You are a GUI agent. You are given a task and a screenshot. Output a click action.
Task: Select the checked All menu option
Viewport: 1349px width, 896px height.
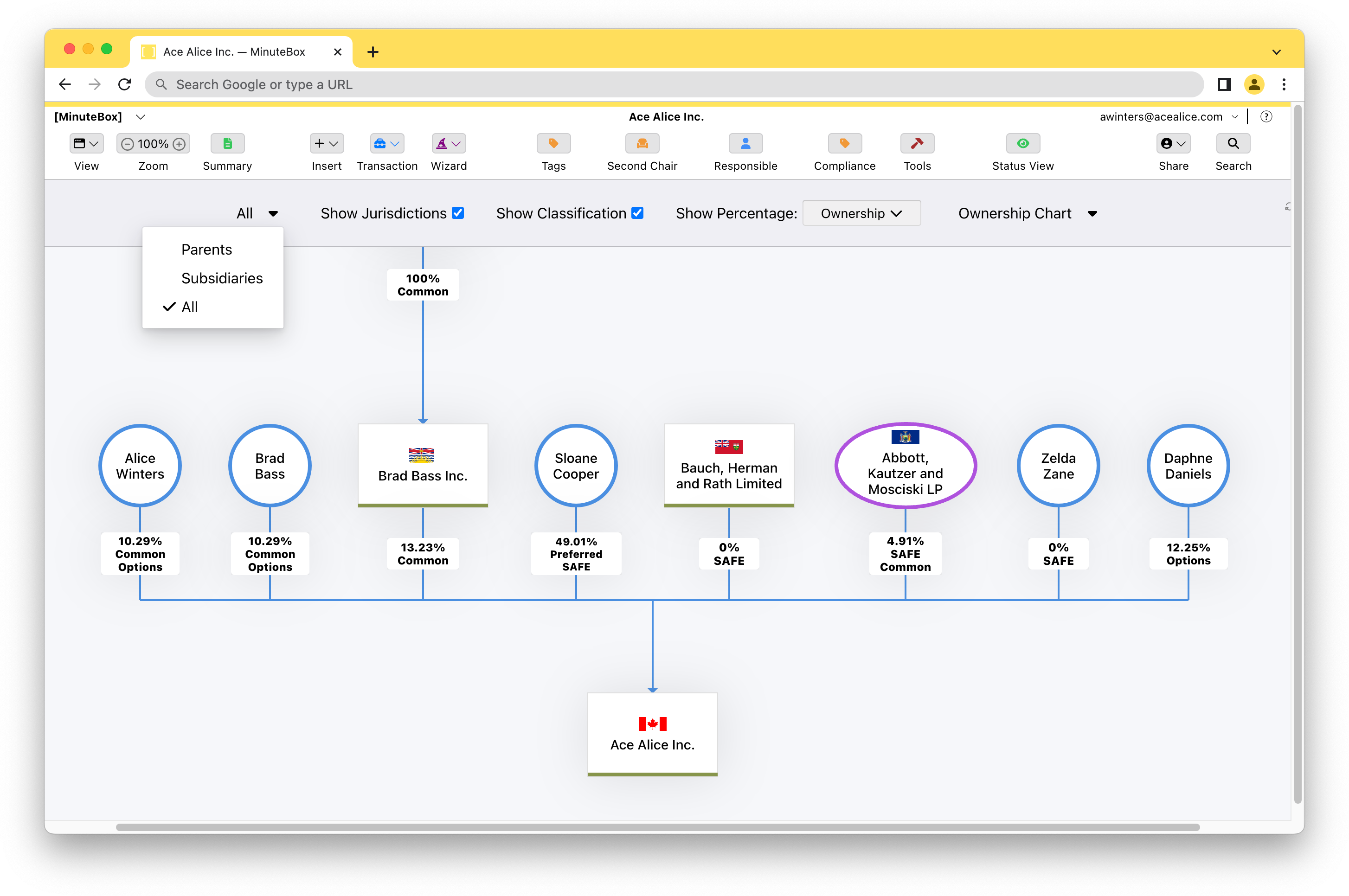pos(189,307)
